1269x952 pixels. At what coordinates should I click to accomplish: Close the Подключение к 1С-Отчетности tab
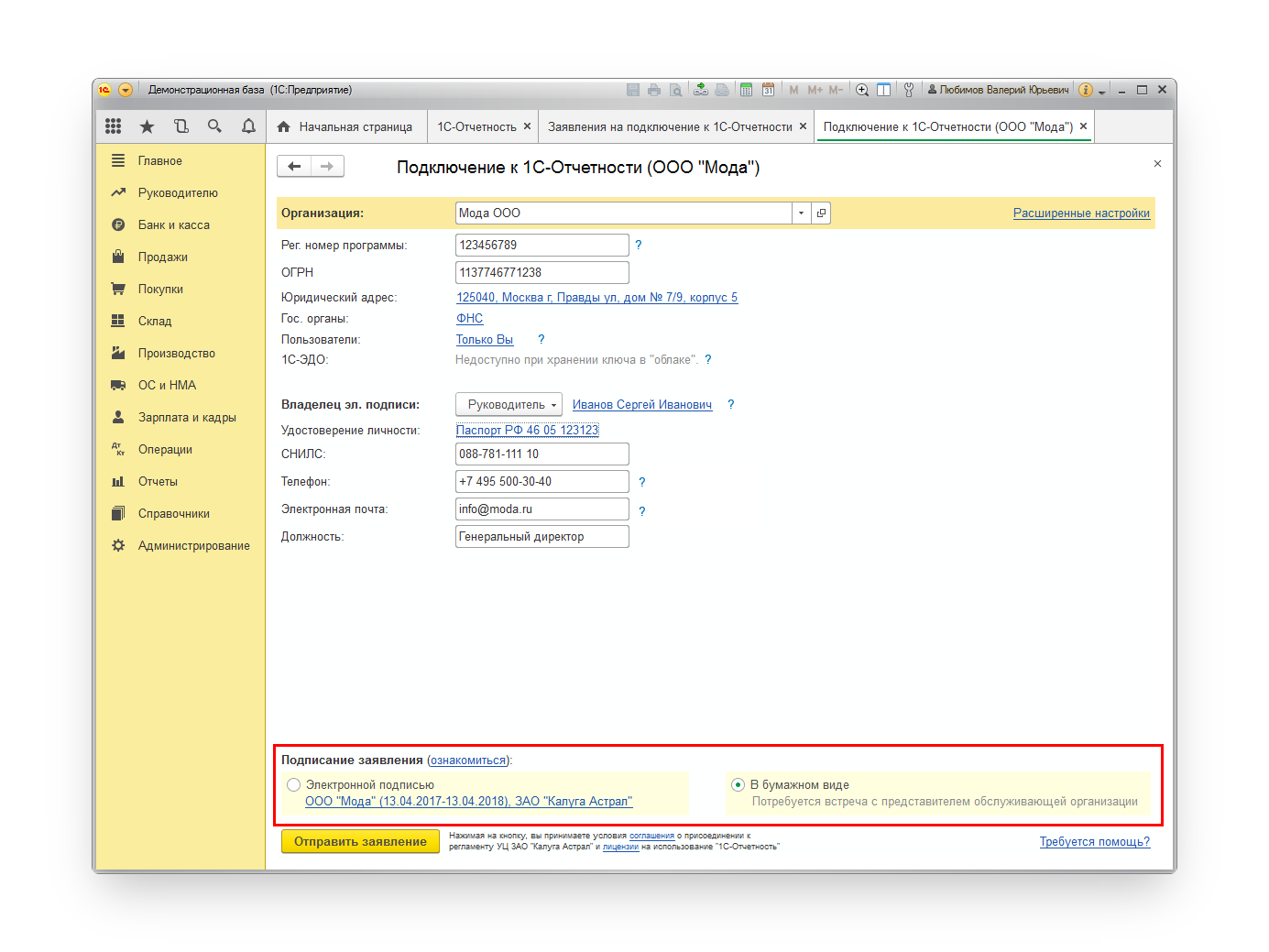(1083, 126)
